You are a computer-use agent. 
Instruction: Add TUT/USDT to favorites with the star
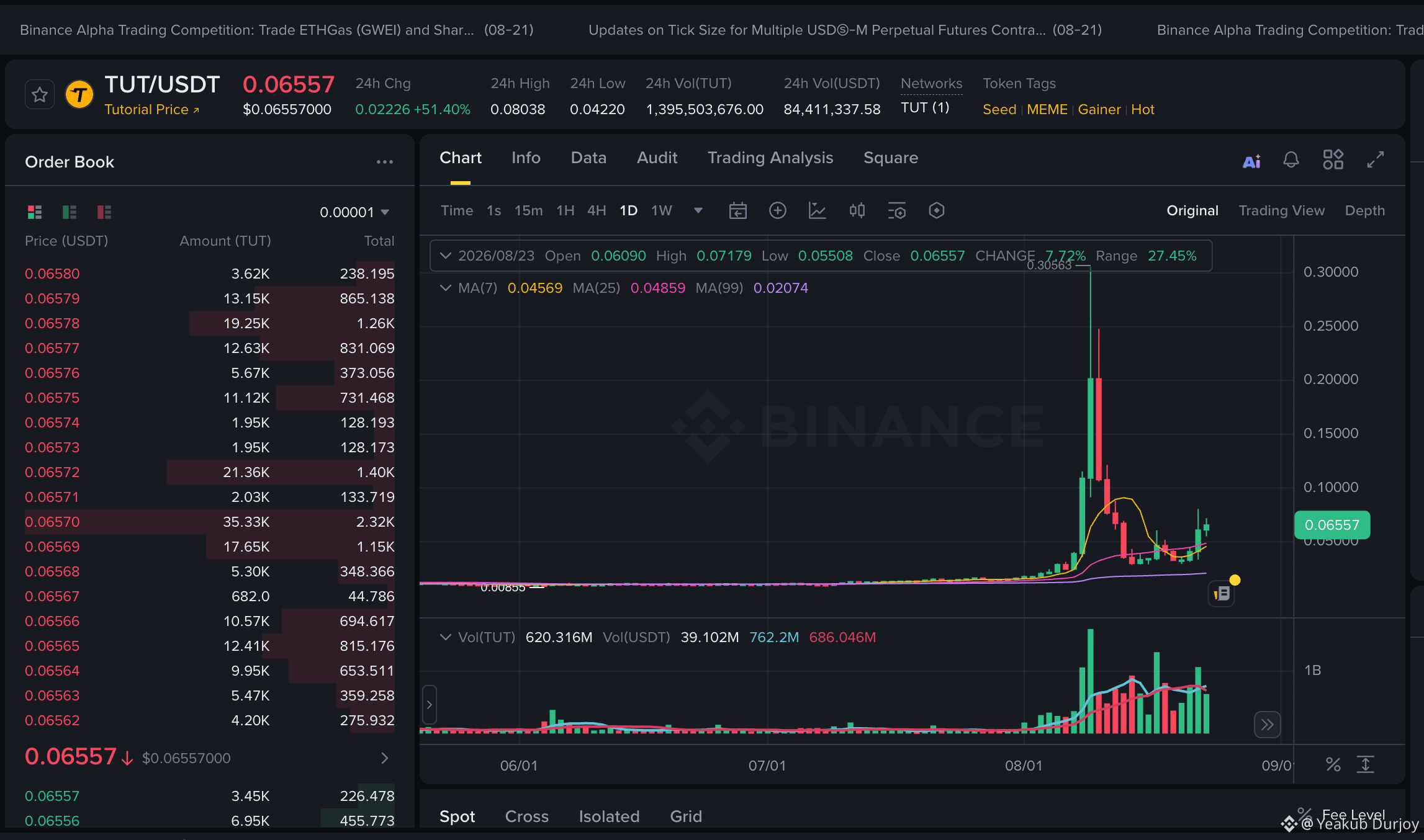pyautogui.click(x=40, y=95)
